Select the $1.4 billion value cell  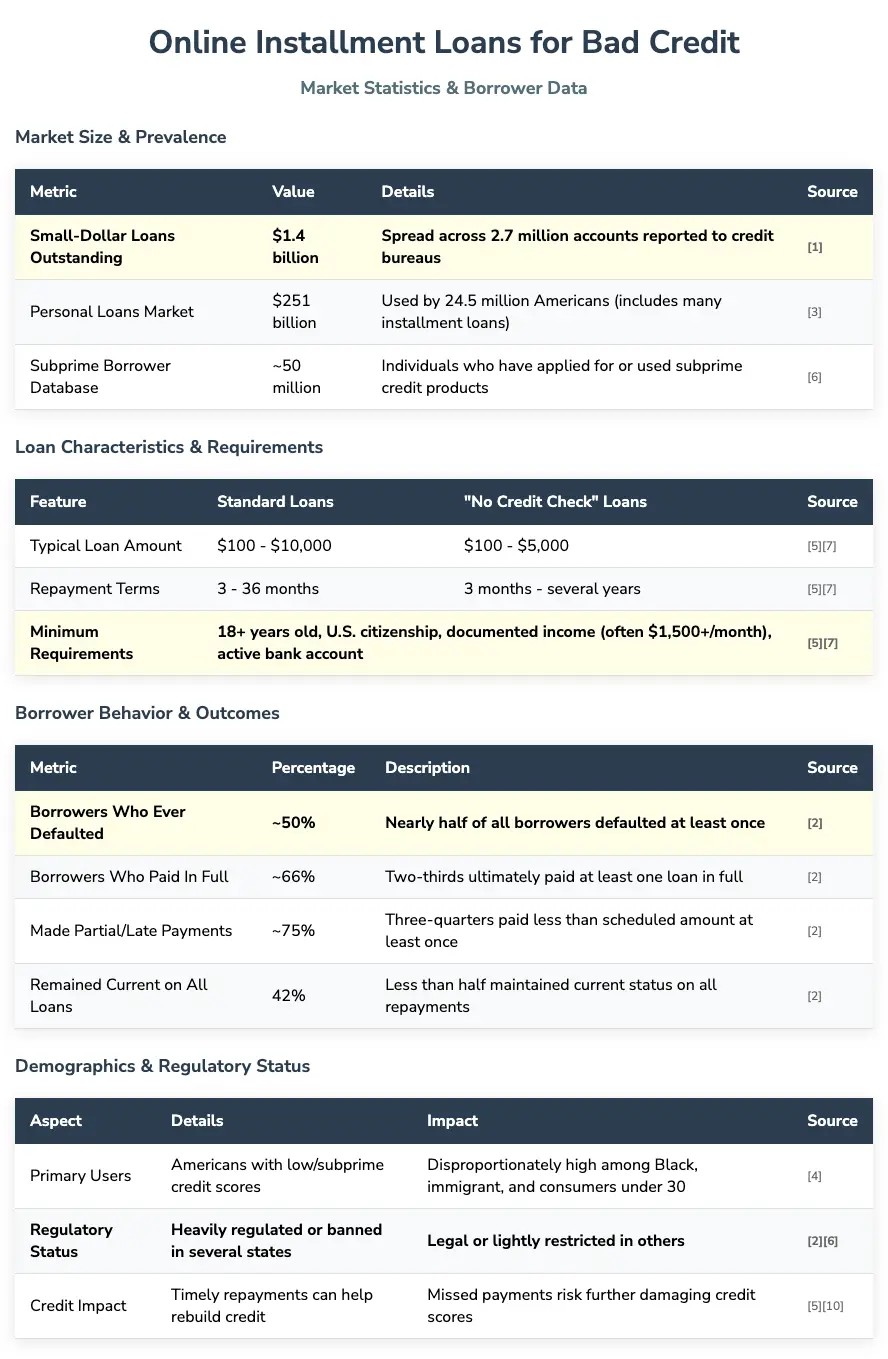[296, 247]
